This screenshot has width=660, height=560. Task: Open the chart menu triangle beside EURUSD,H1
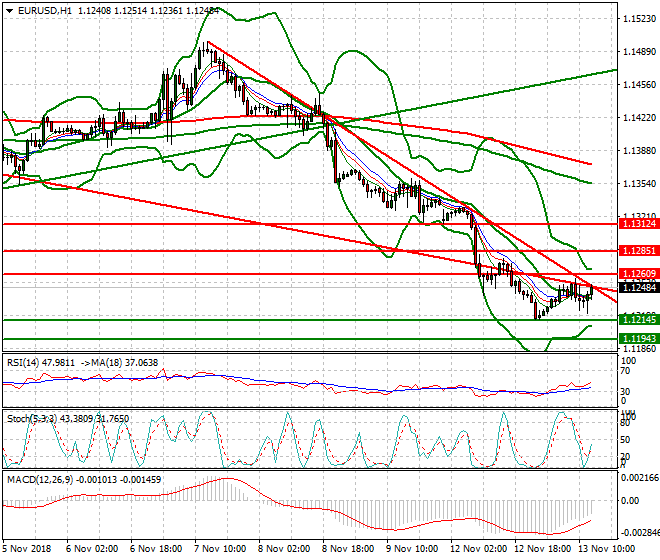pos(9,11)
